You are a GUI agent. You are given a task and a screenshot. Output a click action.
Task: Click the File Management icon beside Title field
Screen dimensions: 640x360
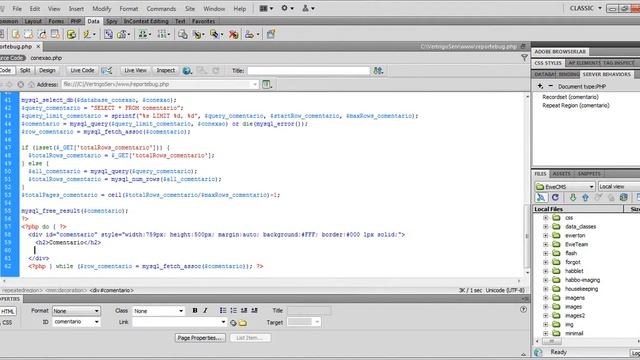tap(378, 71)
